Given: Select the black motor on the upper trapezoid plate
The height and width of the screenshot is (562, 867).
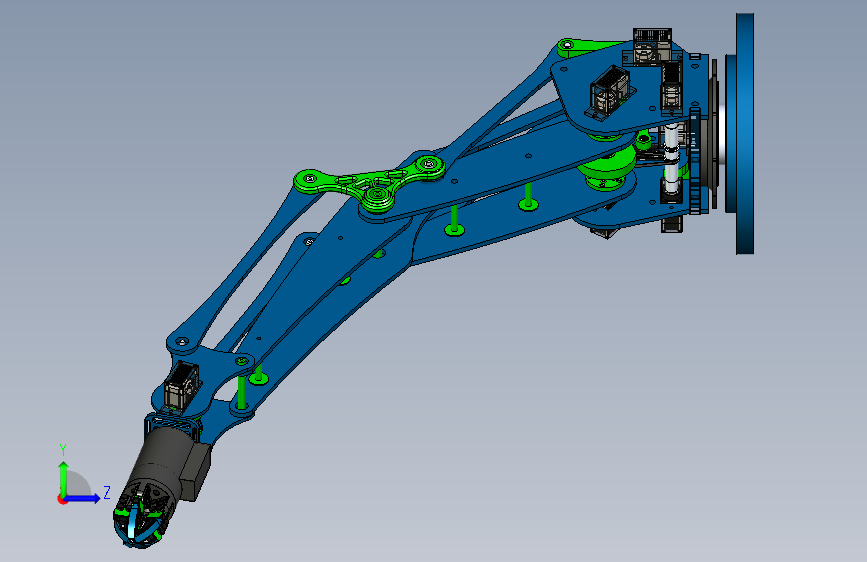Looking at the screenshot, I should (611, 91).
